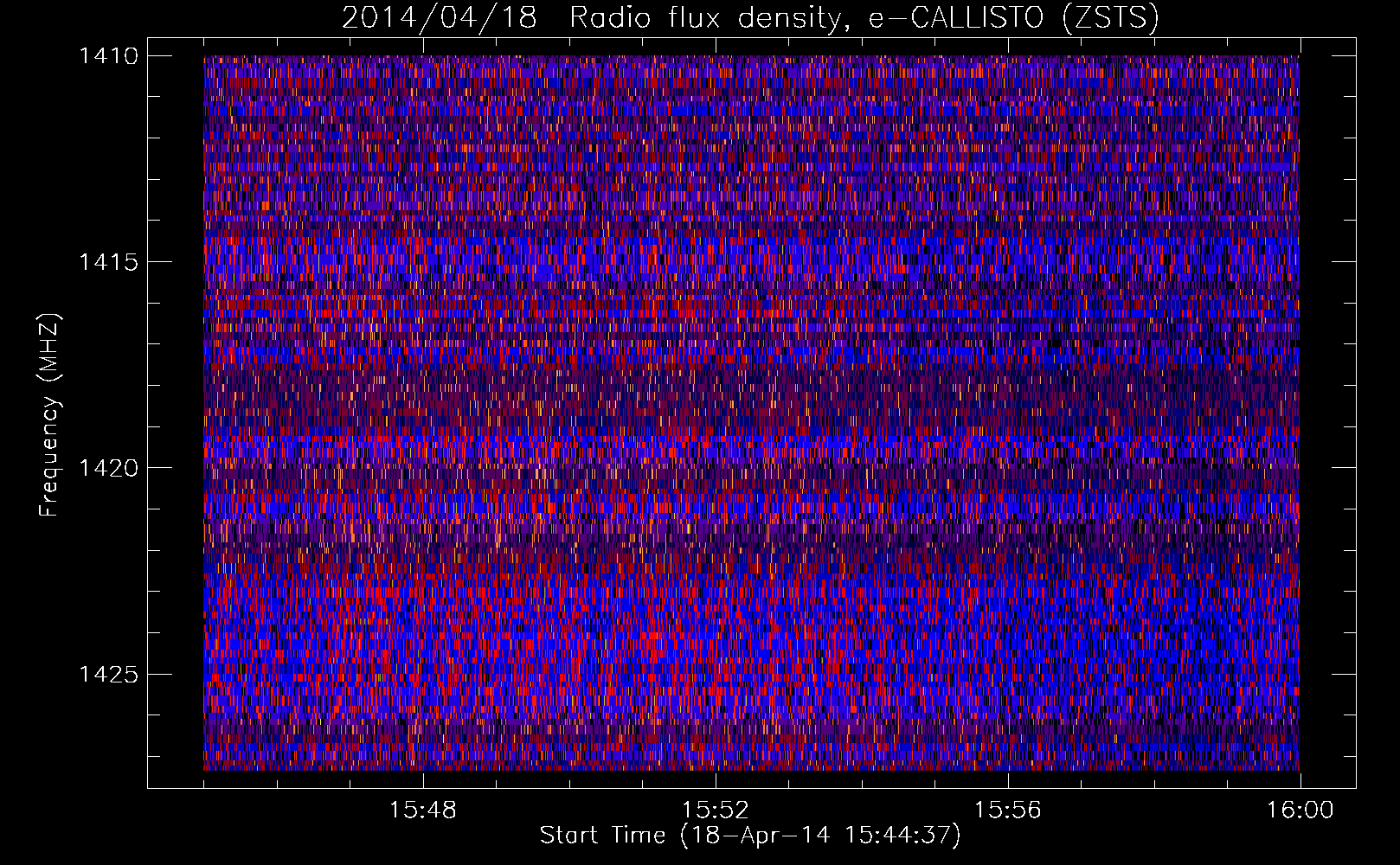This screenshot has height=865, width=1400.
Task: Select the 1425 frequency axis label
Action: click(108, 674)
